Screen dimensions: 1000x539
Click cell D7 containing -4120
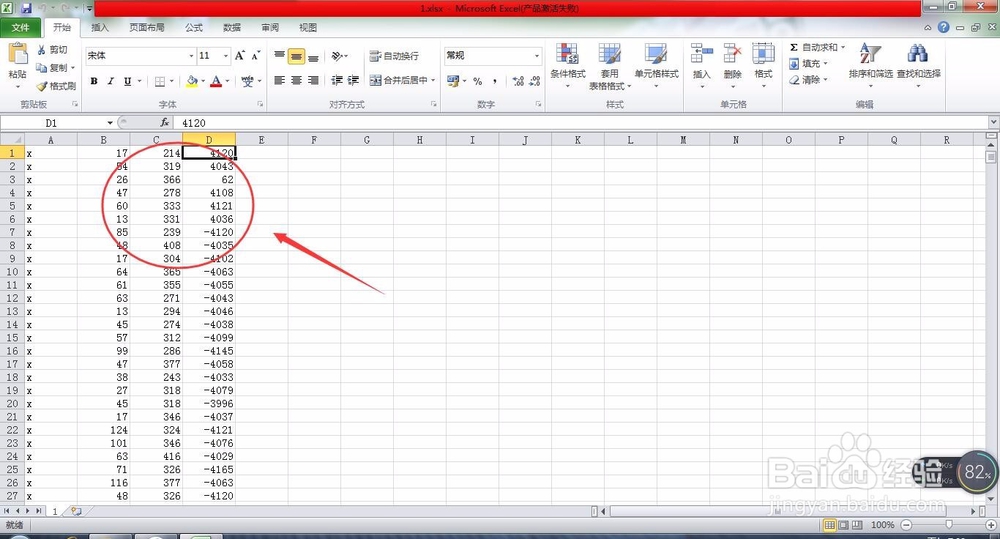[209, 232]
